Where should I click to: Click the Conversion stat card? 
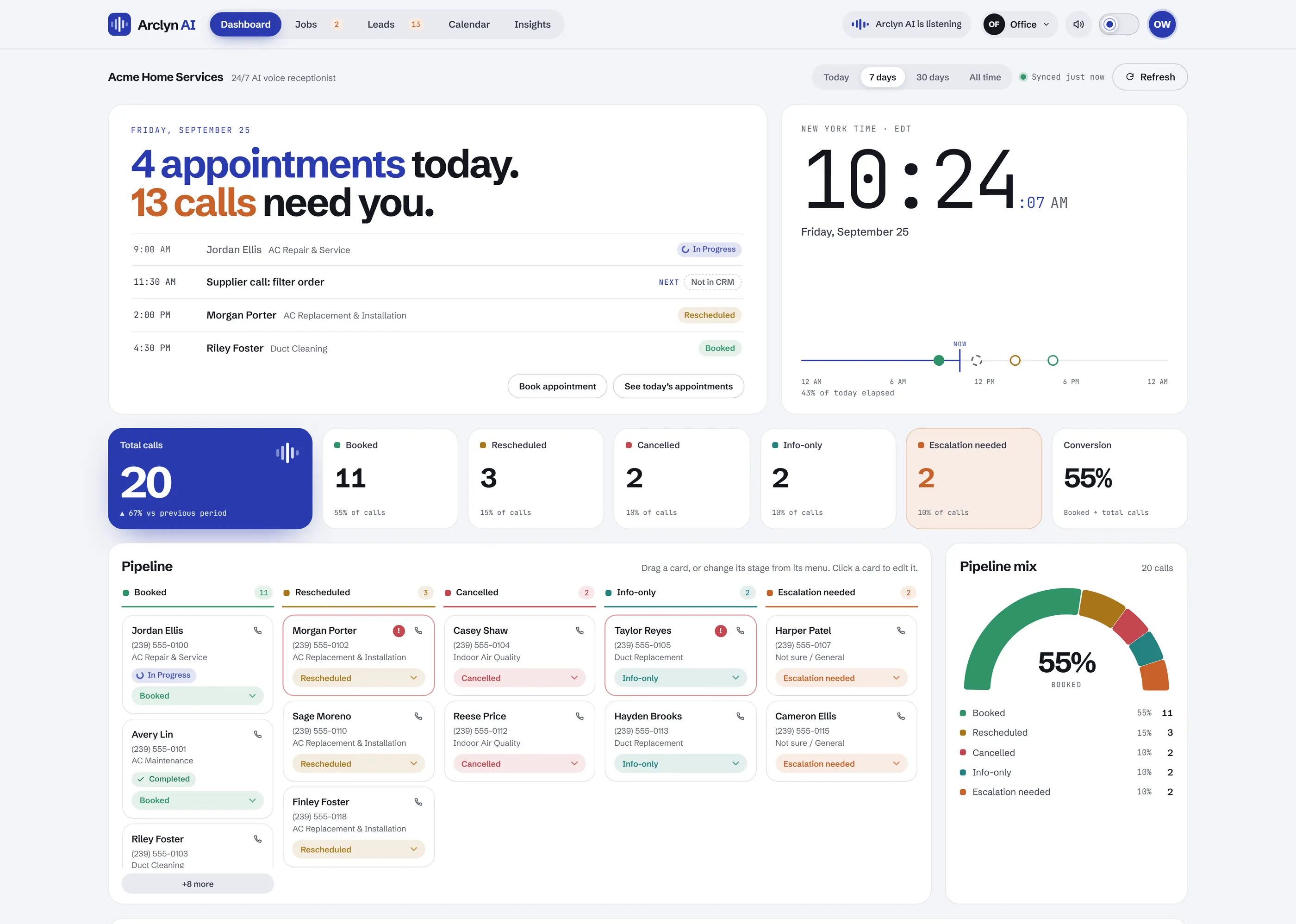(1119, 479)
